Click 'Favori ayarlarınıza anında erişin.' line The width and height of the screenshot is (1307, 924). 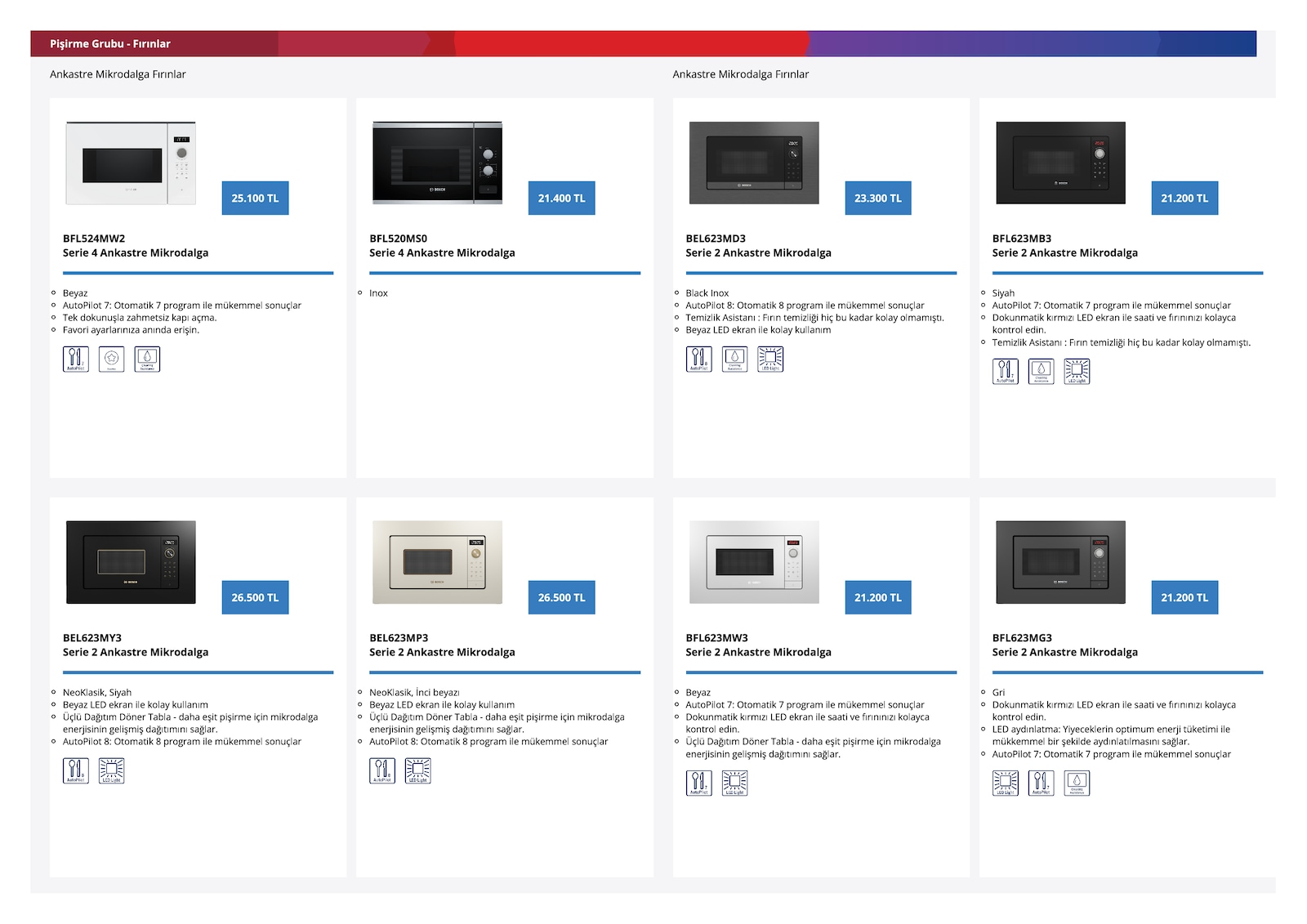pos(132,330)
